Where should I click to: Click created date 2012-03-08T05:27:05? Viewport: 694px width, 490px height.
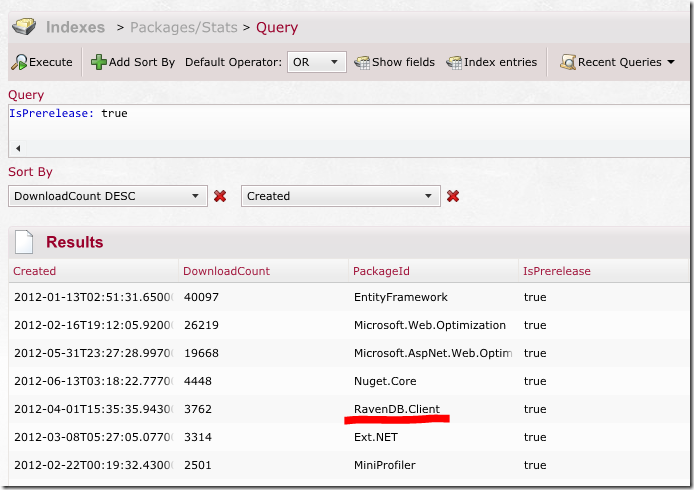pyautogui.click(x=94, y=437)
